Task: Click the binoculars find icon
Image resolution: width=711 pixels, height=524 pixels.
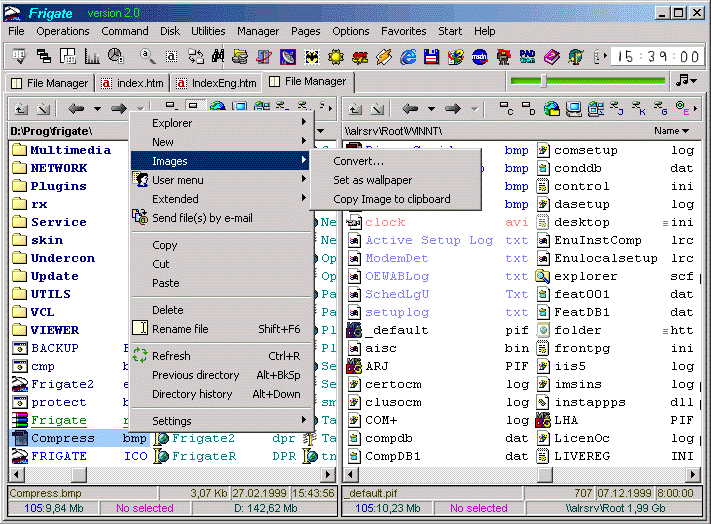Action: (x=218, y=56)
